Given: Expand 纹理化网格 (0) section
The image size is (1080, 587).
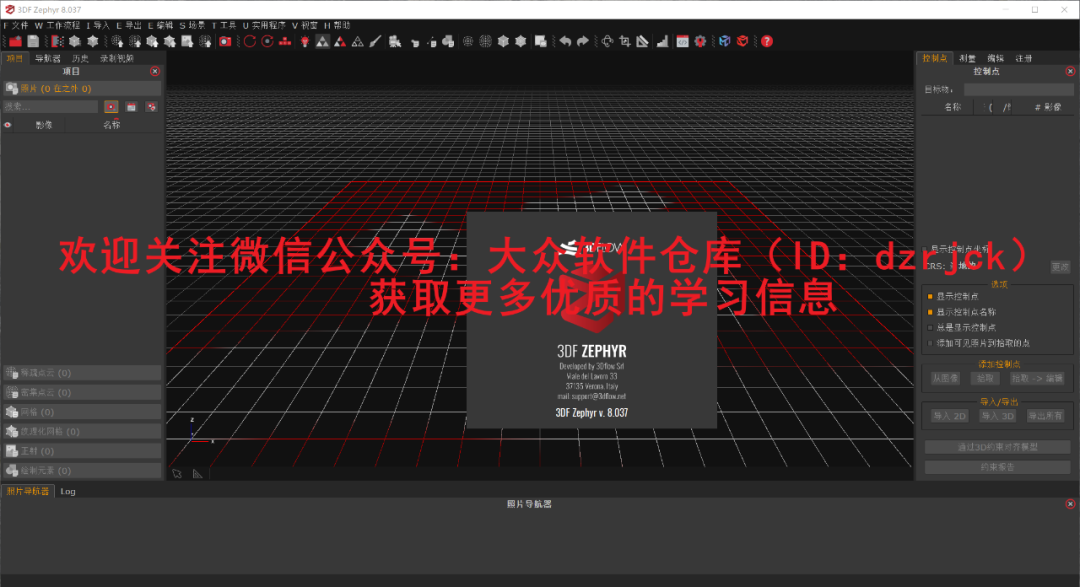Looking at the screenshot, I should tap(82, 431).
